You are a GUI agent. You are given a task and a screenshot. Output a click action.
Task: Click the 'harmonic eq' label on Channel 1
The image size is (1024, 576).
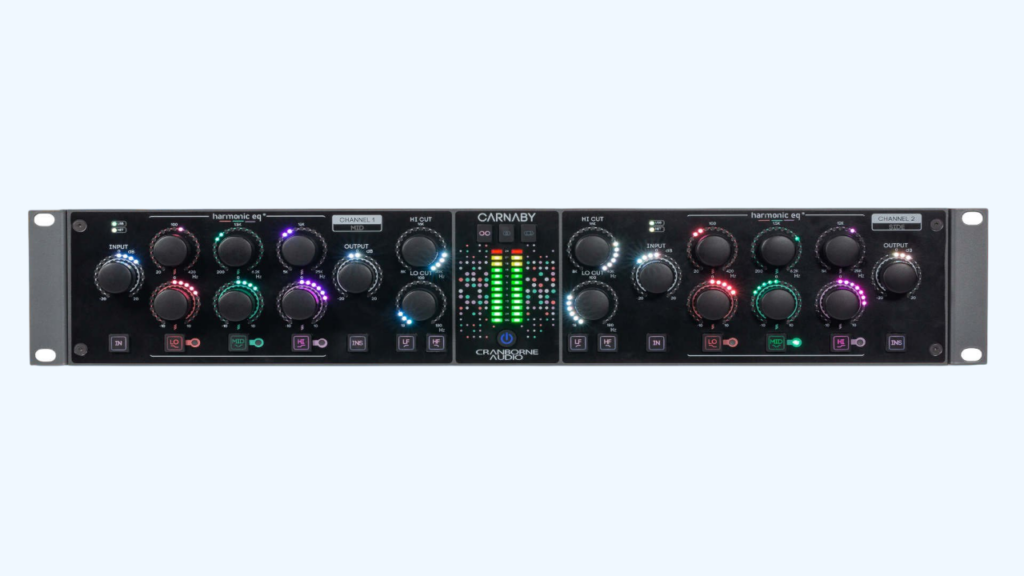point(238,216)
